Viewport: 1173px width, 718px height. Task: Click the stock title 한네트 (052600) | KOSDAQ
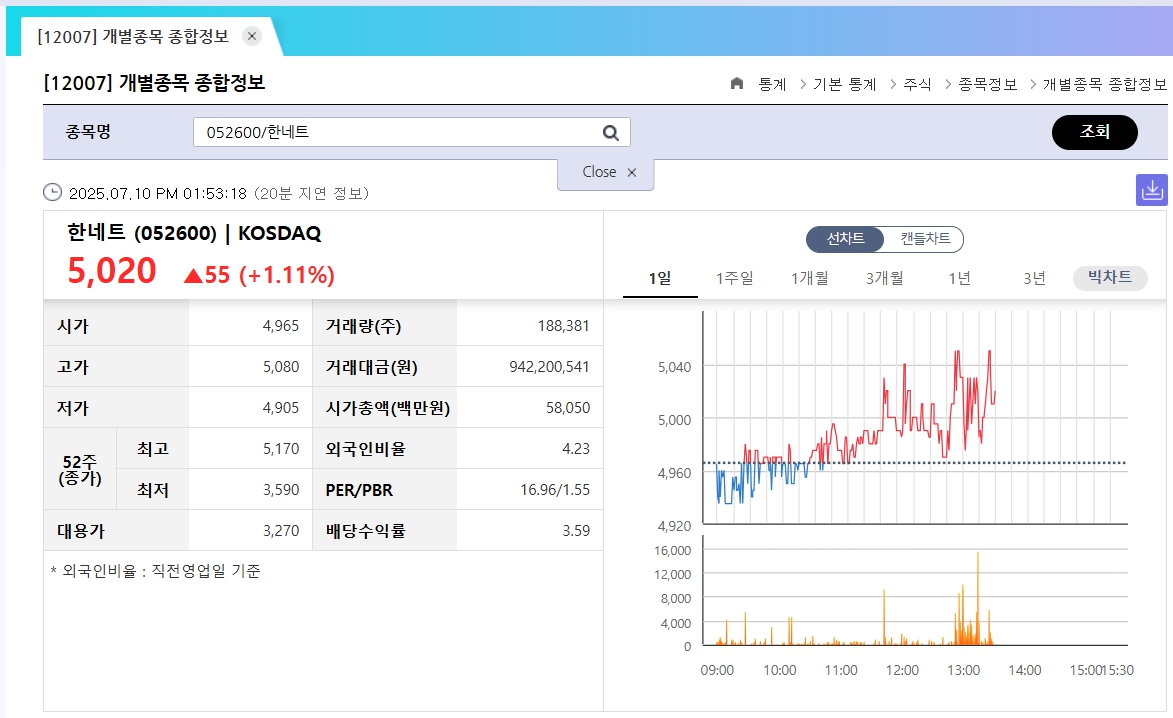pyautogui.click(x=194, y=233)
